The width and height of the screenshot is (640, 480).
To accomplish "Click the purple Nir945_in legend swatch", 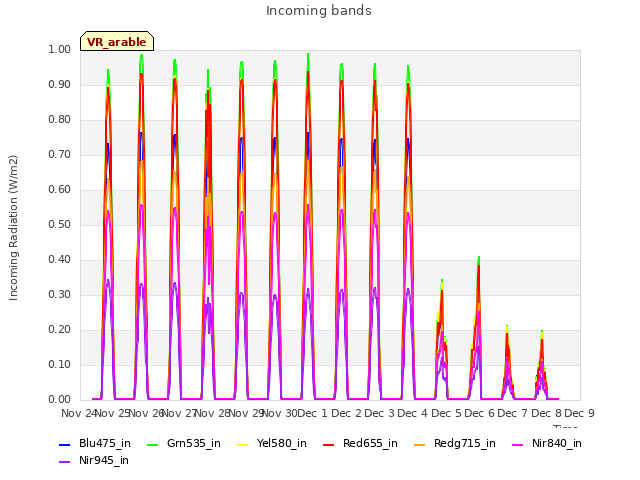I will pyautogui.click(x=65, y=462).
